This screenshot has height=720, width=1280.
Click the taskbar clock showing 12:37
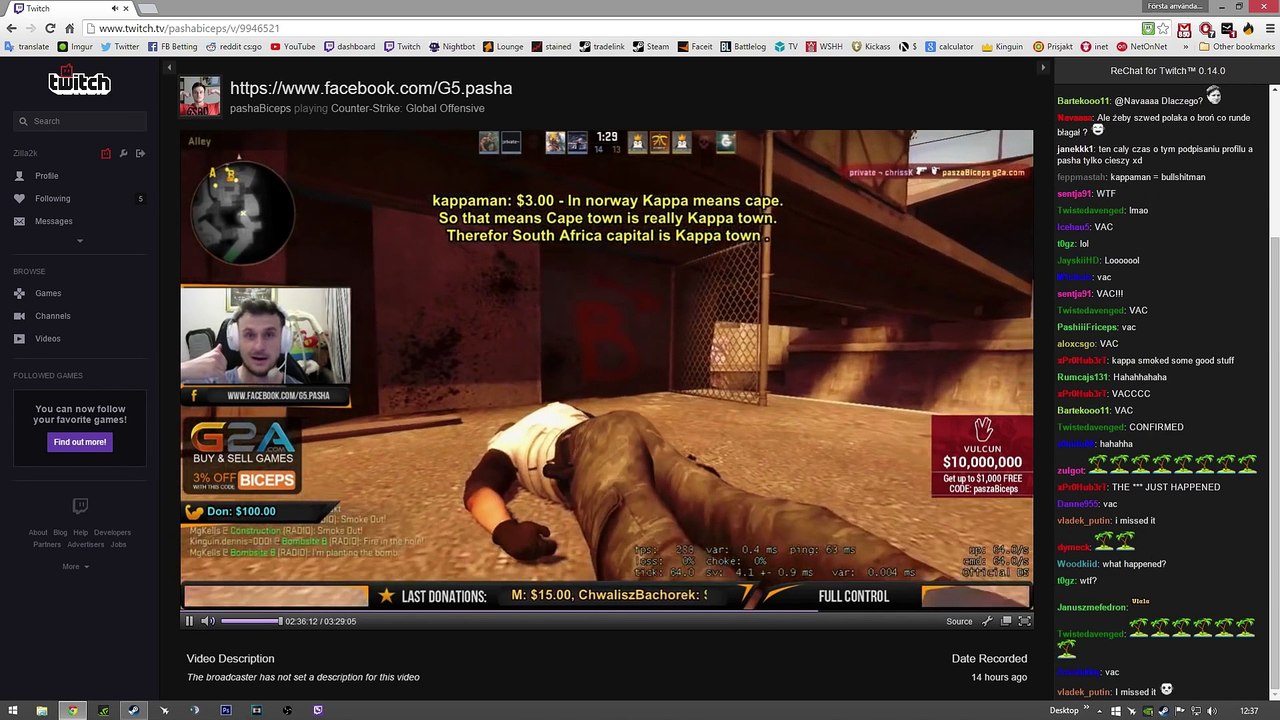[1249, 711]
